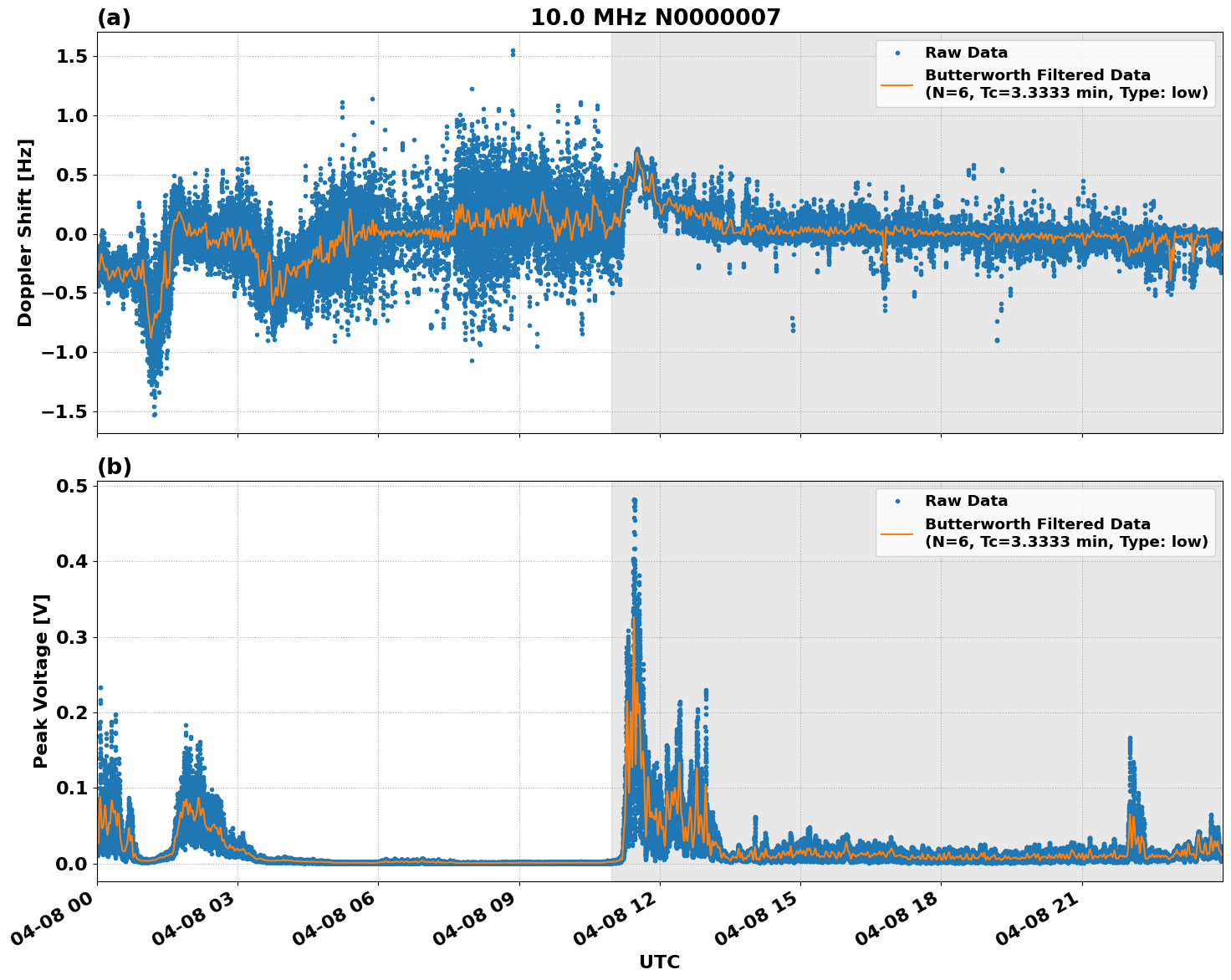Click "Raw Data" text in Doppler Shift legend
Image resolution: width=1231 pixels, height=980 pixels.
[x=966, y=54]
